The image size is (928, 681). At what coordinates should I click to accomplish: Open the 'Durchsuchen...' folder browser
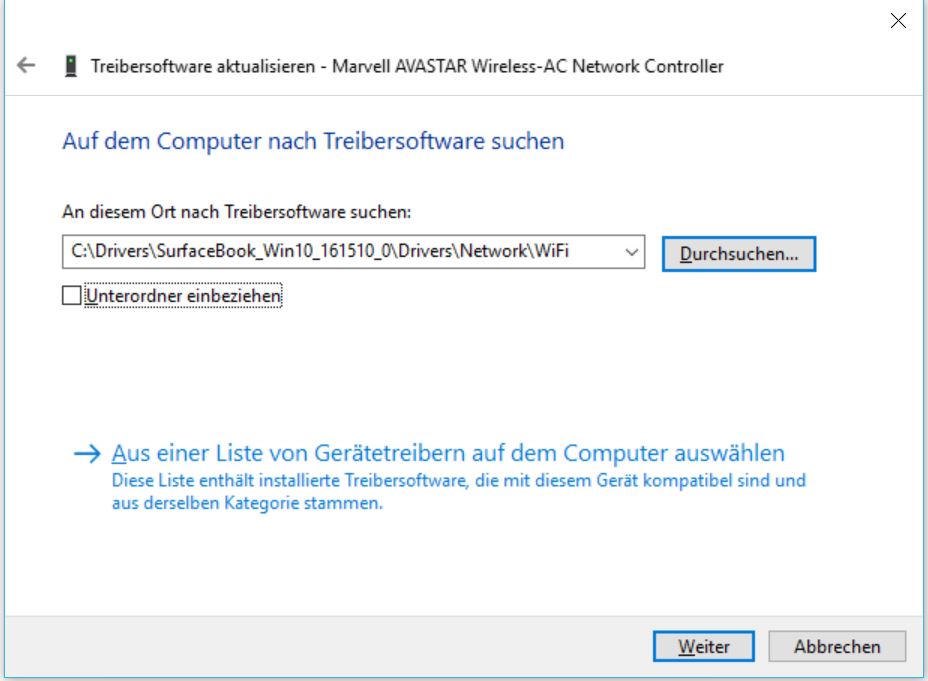tap(739, 254)
